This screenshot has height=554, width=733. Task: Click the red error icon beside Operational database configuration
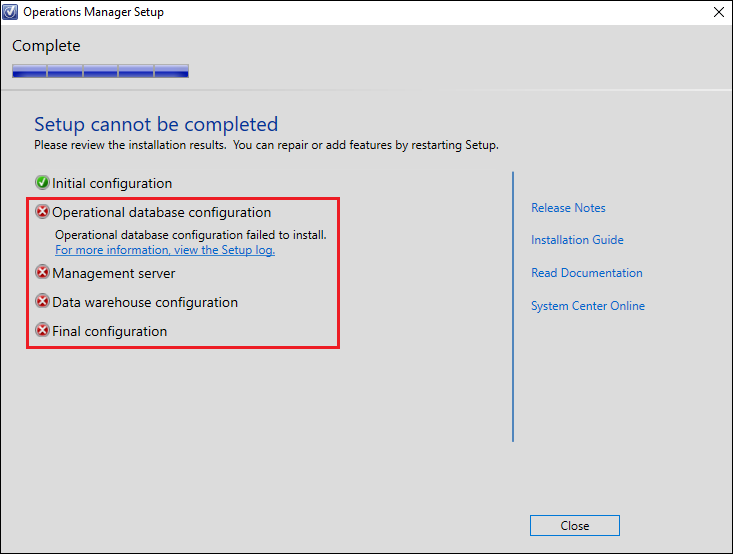42,212
